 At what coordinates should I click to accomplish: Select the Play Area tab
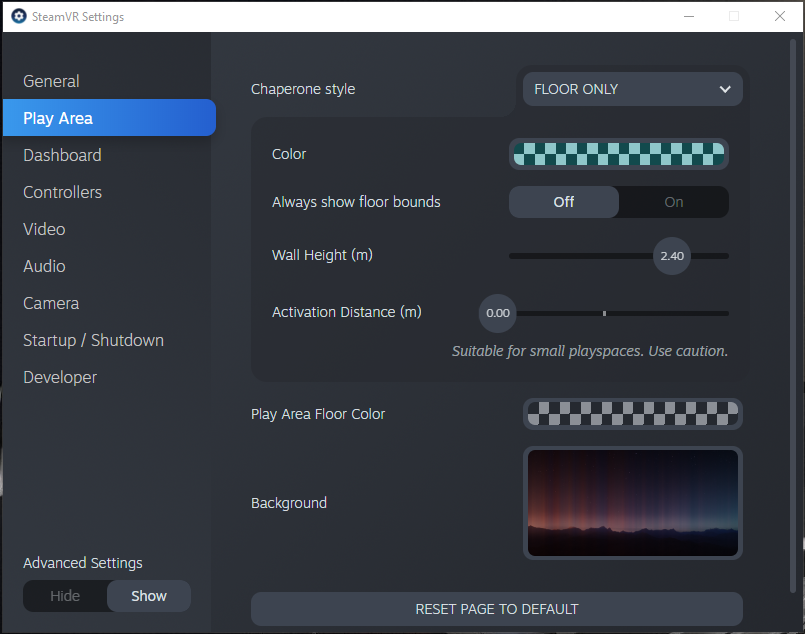pyautogui.click(x=109, y=118)
